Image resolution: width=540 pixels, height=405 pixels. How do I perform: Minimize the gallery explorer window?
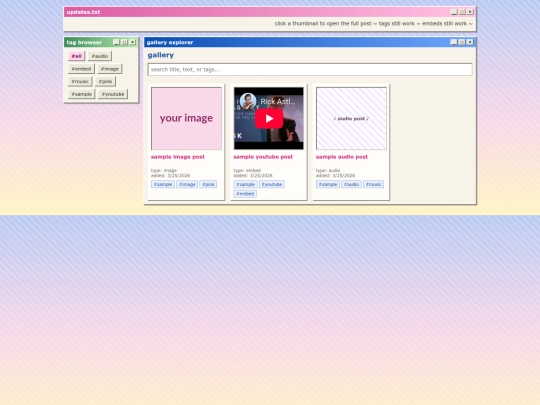pos(454,42)
